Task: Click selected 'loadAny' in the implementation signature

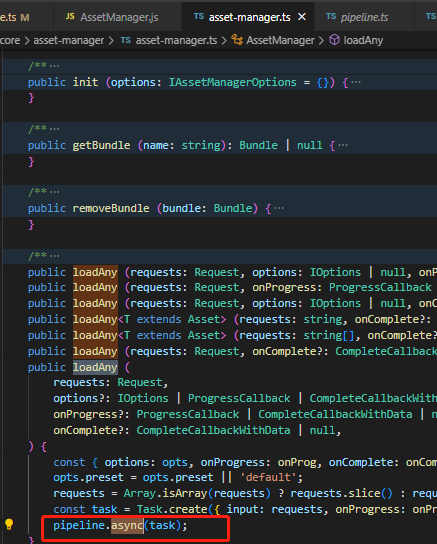Action: (95, 367)
